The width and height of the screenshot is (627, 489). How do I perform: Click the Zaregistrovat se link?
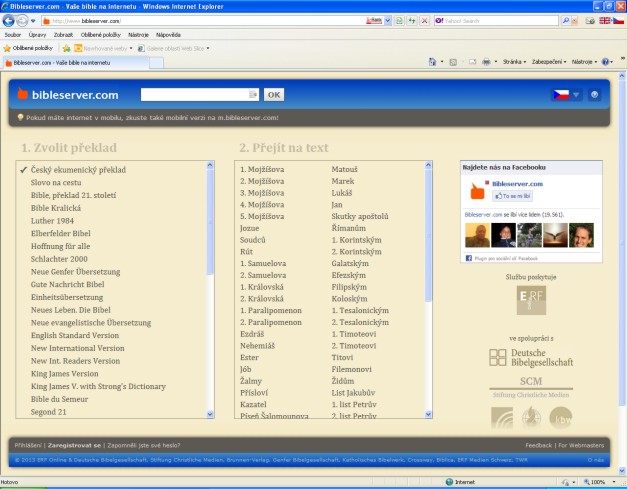pos(74,445)
